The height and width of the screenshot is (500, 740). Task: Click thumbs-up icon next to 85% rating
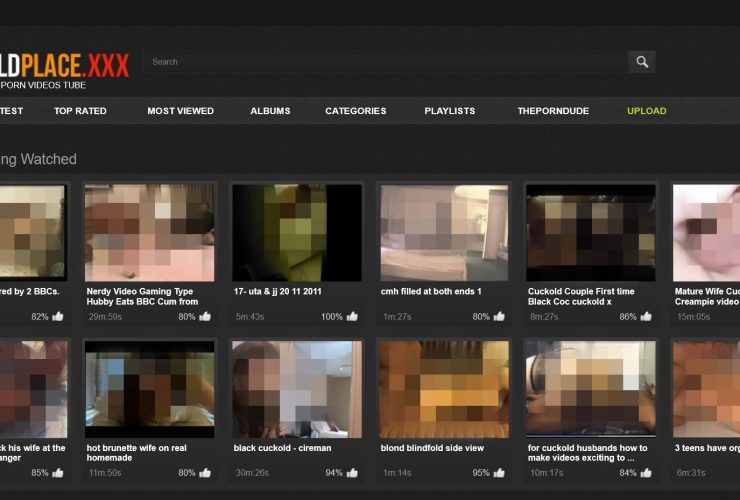pos(58,472)
